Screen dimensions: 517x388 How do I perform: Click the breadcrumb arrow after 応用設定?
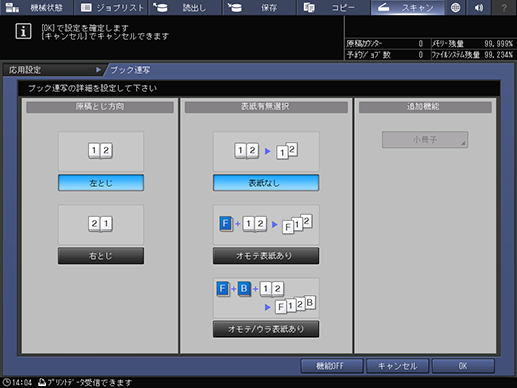[98, 70]
